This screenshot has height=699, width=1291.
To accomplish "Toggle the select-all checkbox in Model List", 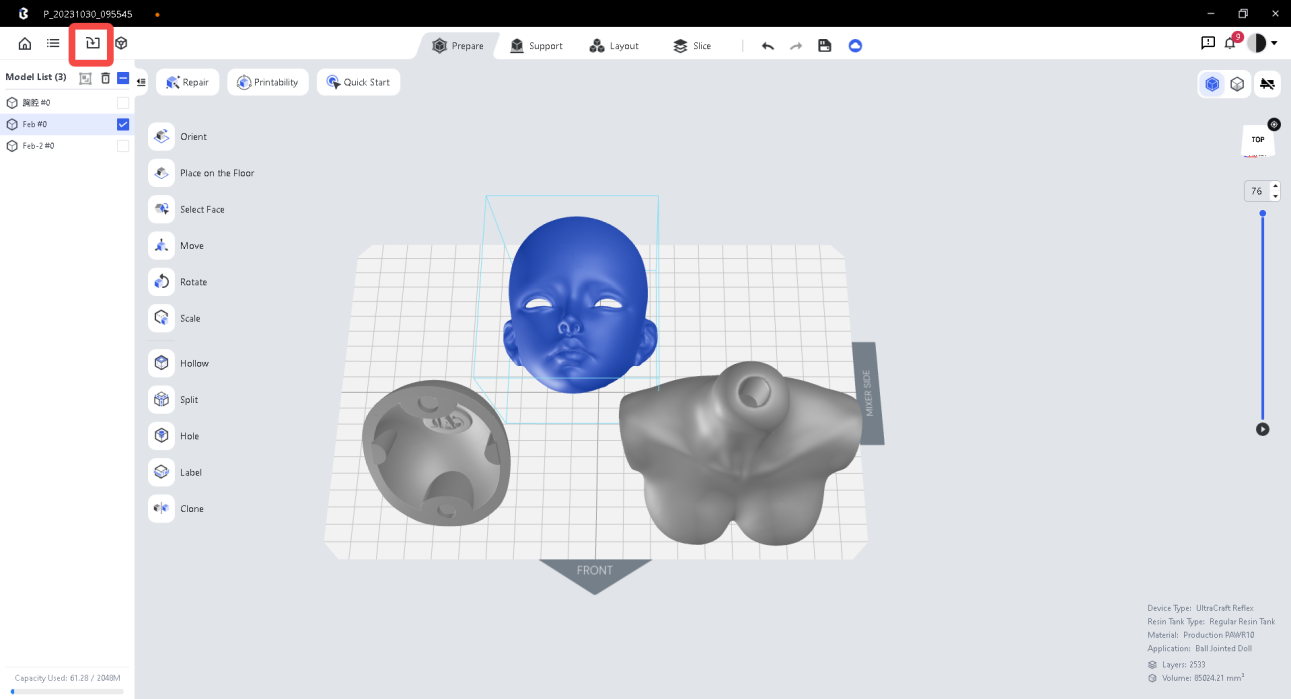I will tap(123, 78).
